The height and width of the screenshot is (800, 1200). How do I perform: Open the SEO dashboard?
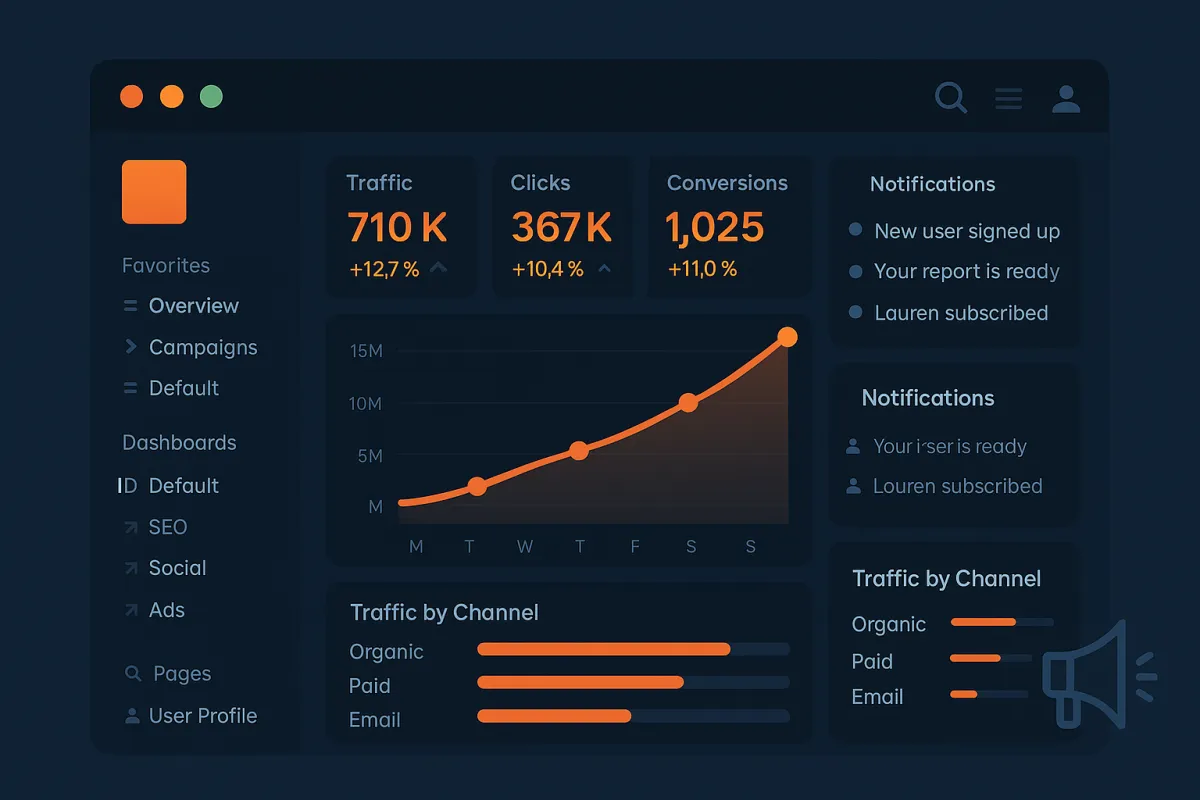(x=168, y=527)
